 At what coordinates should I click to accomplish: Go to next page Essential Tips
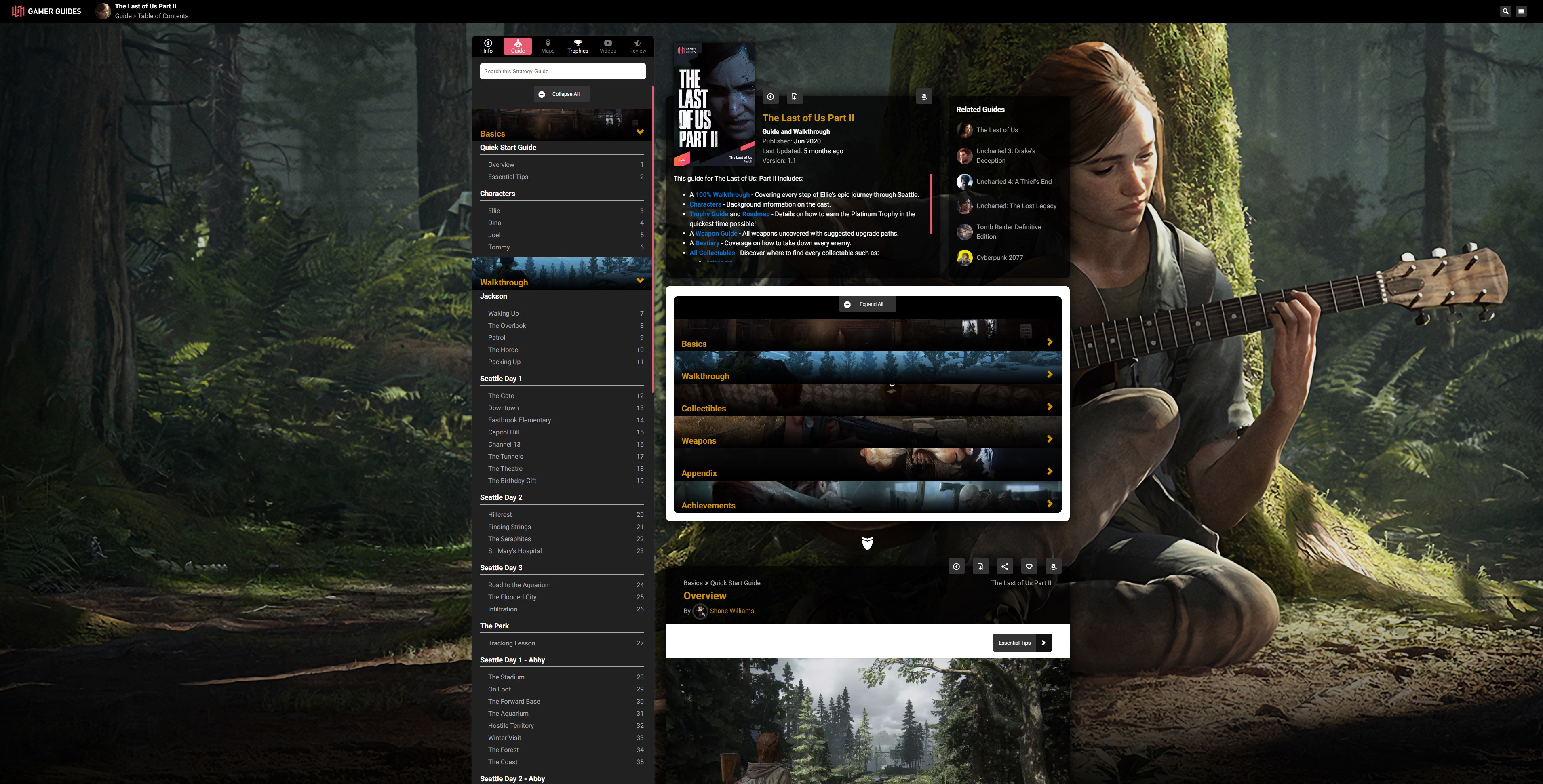(x=1022, y=643)
